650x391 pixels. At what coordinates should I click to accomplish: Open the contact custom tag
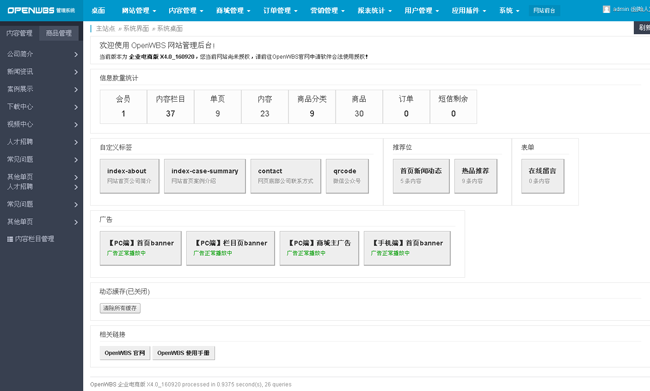[x=286, y=176]
